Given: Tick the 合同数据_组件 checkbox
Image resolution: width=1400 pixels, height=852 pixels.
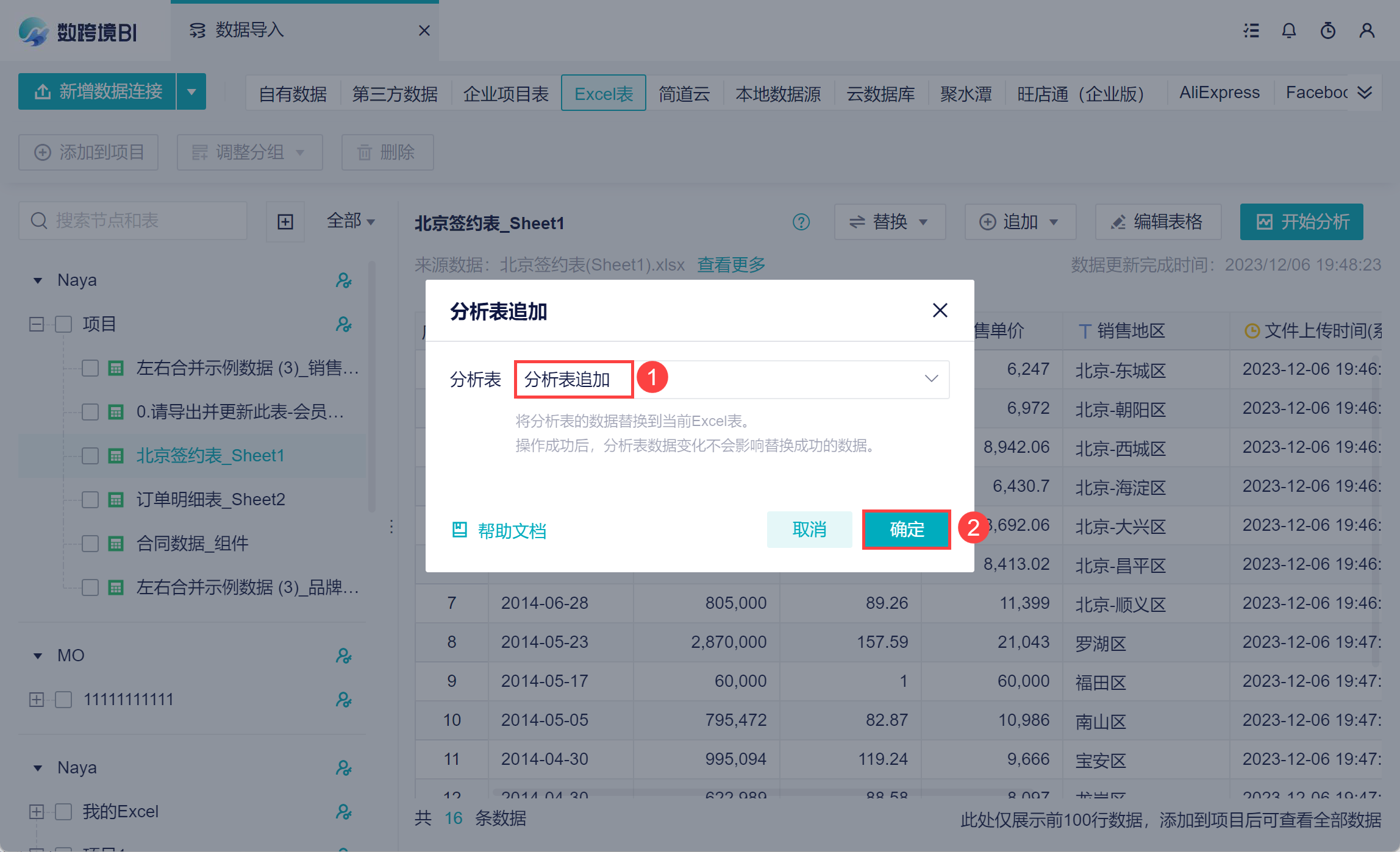Looking at the screenshot, I should (90, 544).
